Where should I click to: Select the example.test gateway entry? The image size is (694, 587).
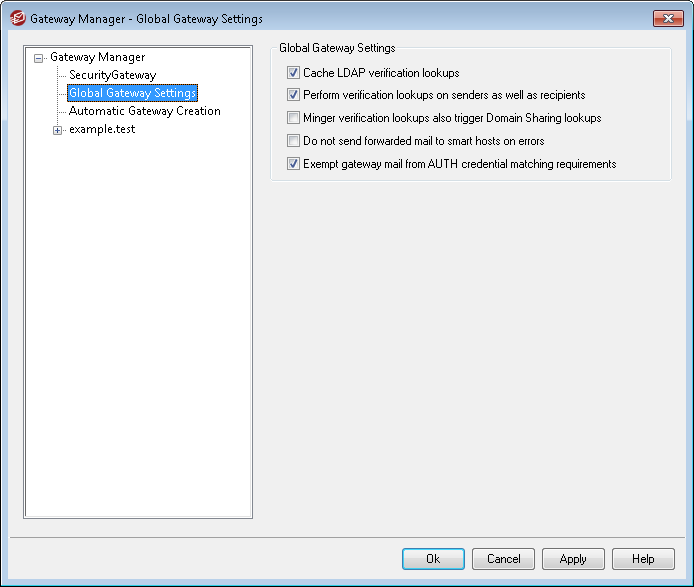point(101,129)
